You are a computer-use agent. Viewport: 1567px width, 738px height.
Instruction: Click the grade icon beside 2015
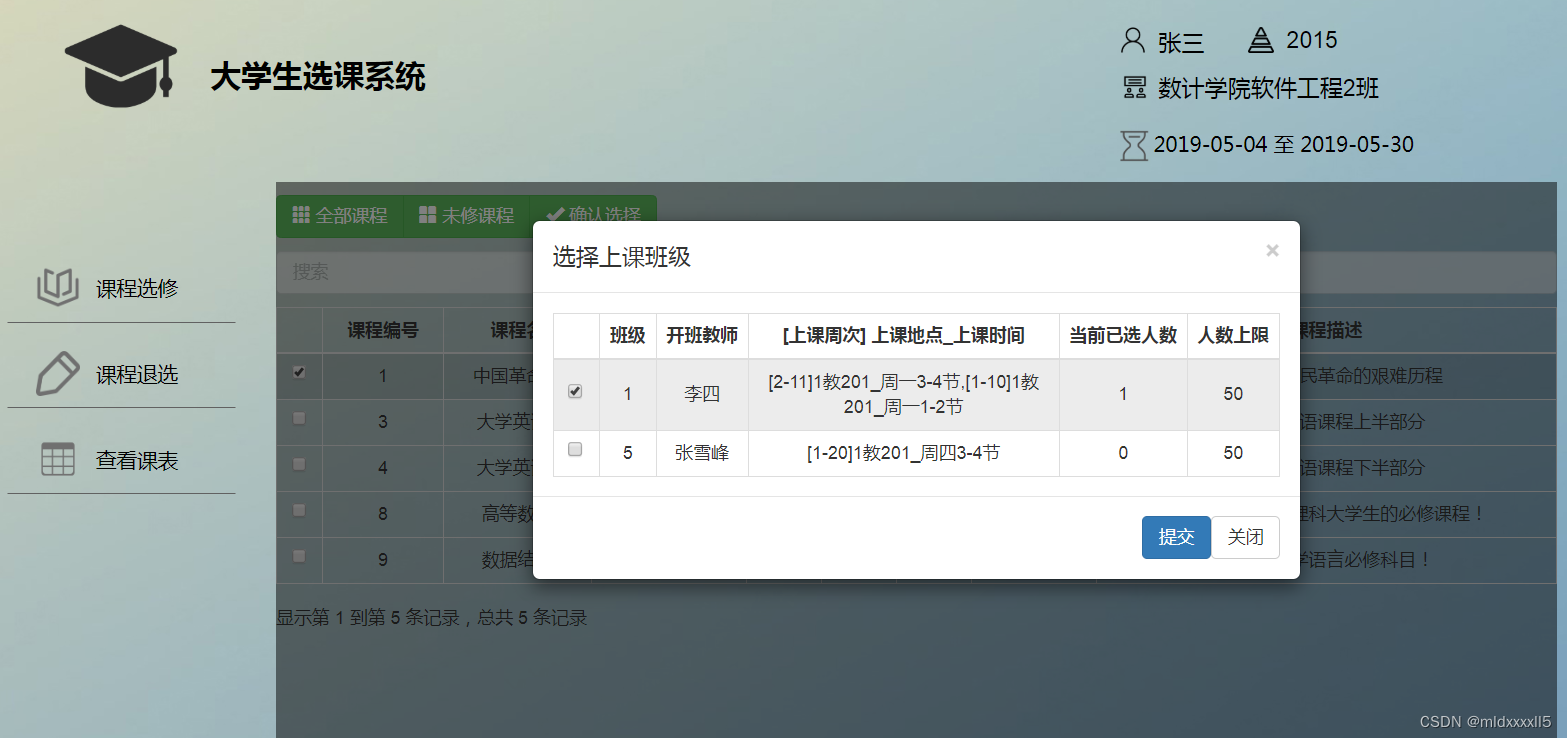pyautogui.click(x=1261, y=40)
